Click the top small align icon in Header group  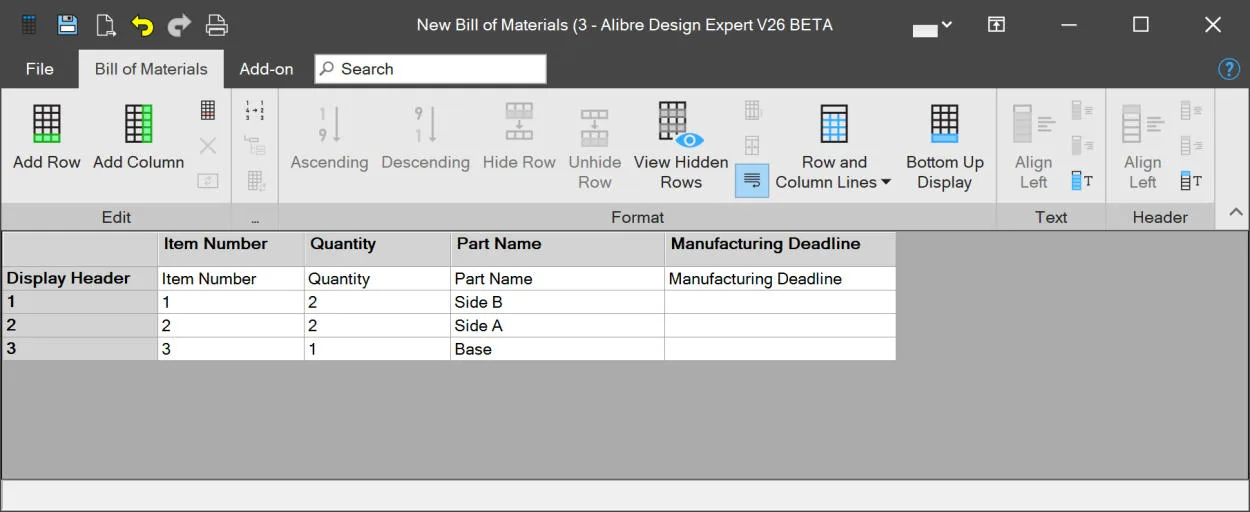coord(1191,110)
